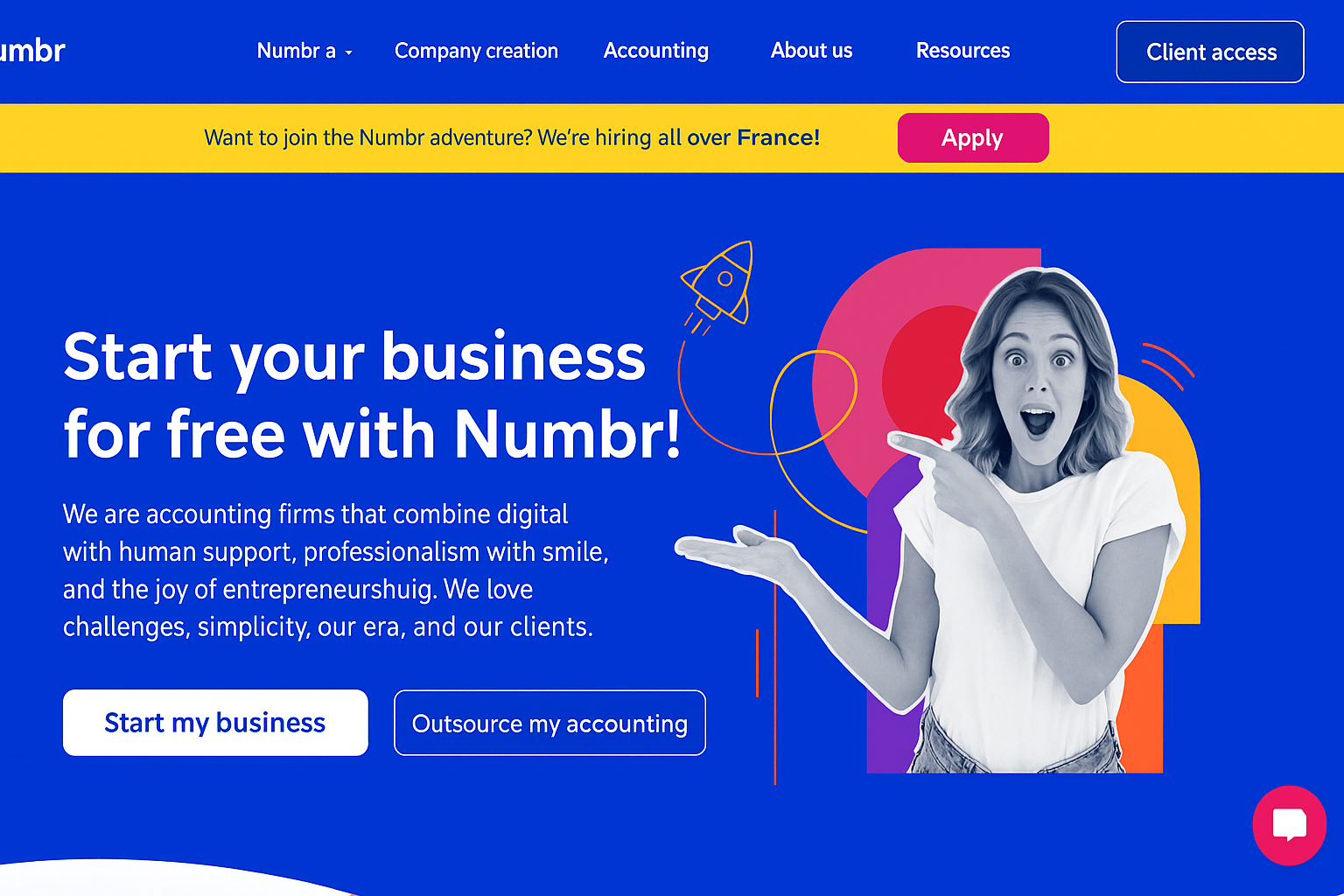Click the hiring announcement banner text
The image size is (1344, 896).
(512, 137)
